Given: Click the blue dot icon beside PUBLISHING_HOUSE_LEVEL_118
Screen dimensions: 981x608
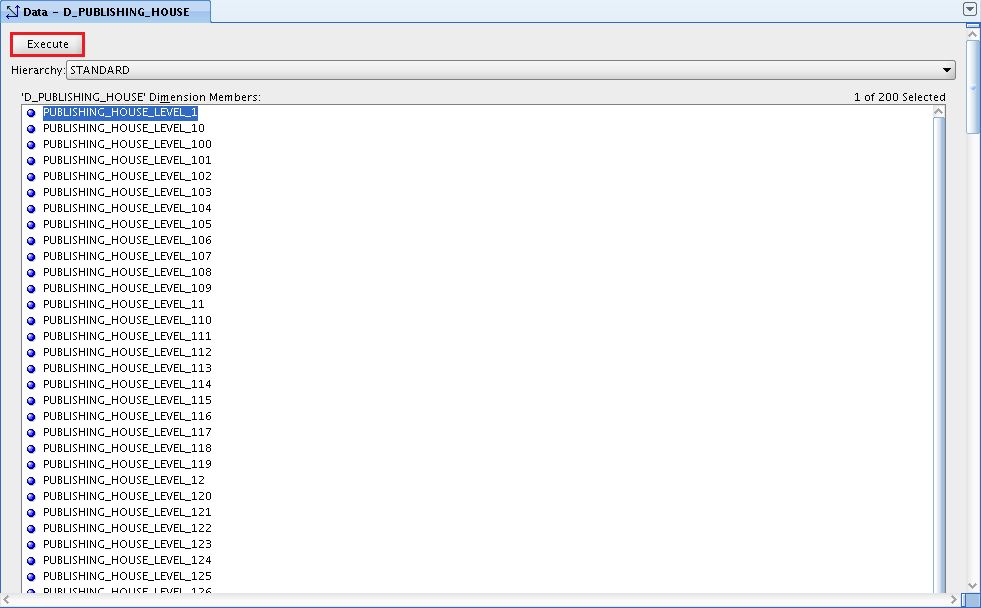Looking at the screenshot, I should 31,448.
